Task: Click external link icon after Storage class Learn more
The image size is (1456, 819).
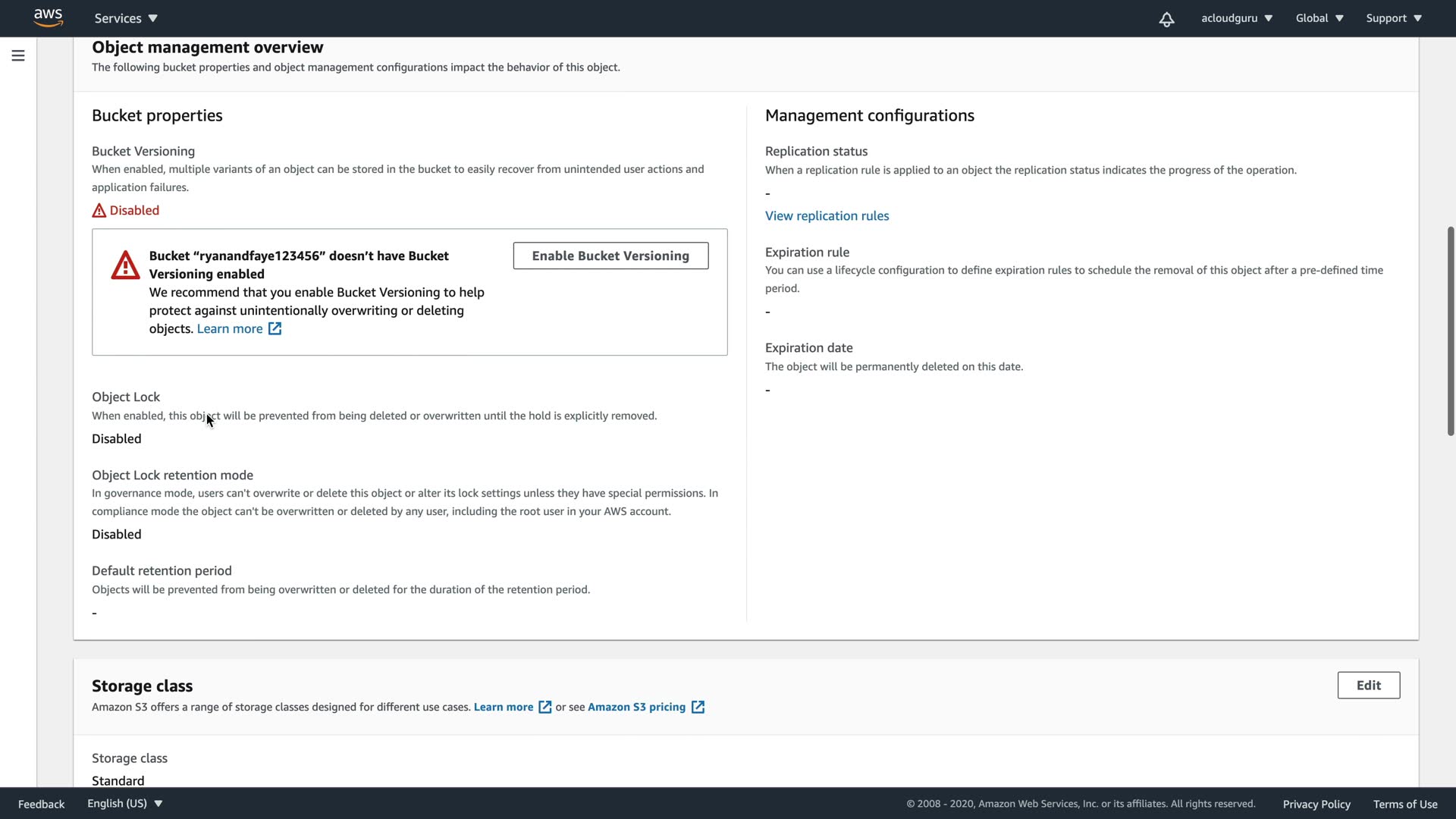Action: [544, 707]
